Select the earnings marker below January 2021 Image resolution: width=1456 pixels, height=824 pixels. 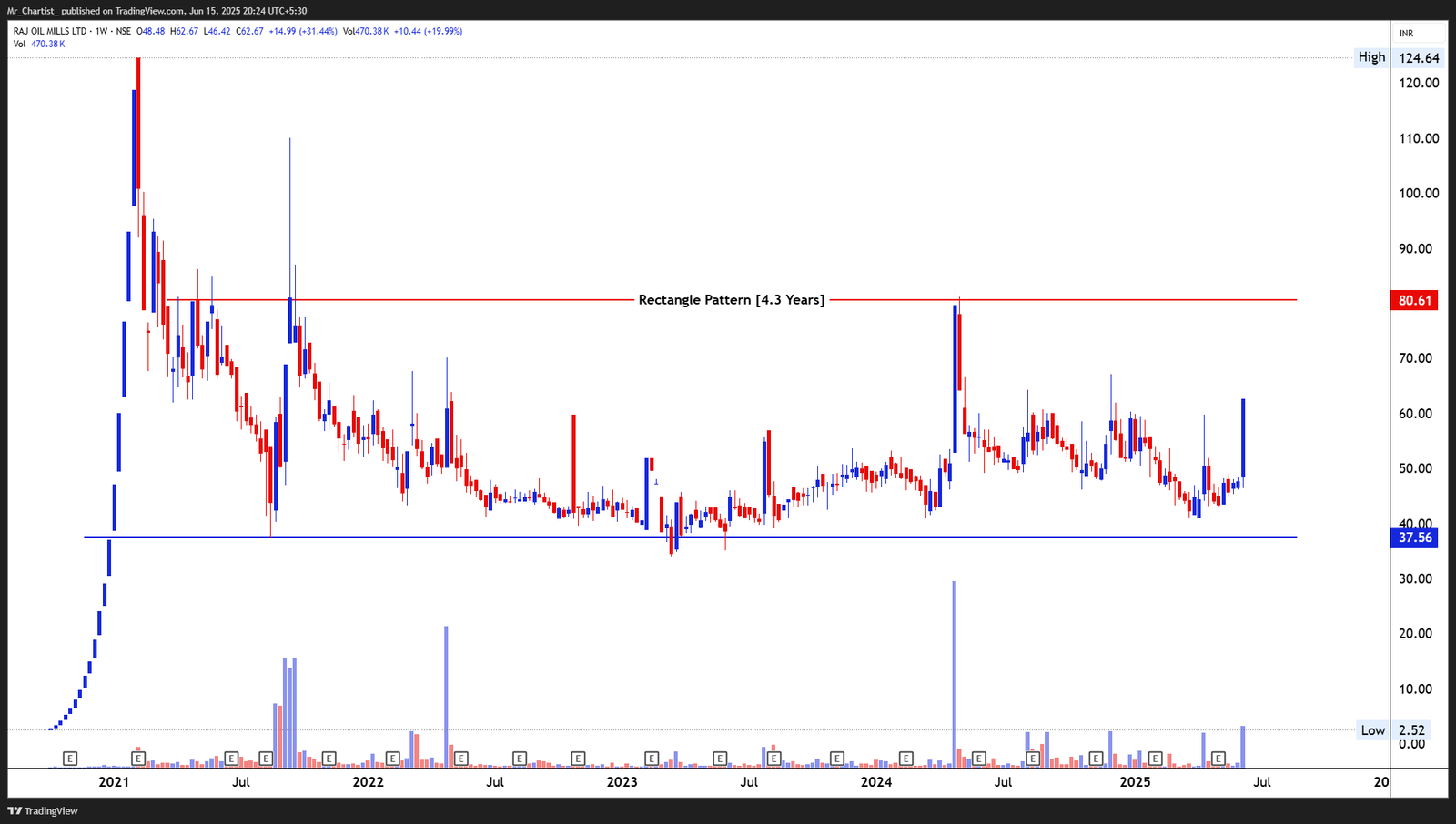(138, 758)
